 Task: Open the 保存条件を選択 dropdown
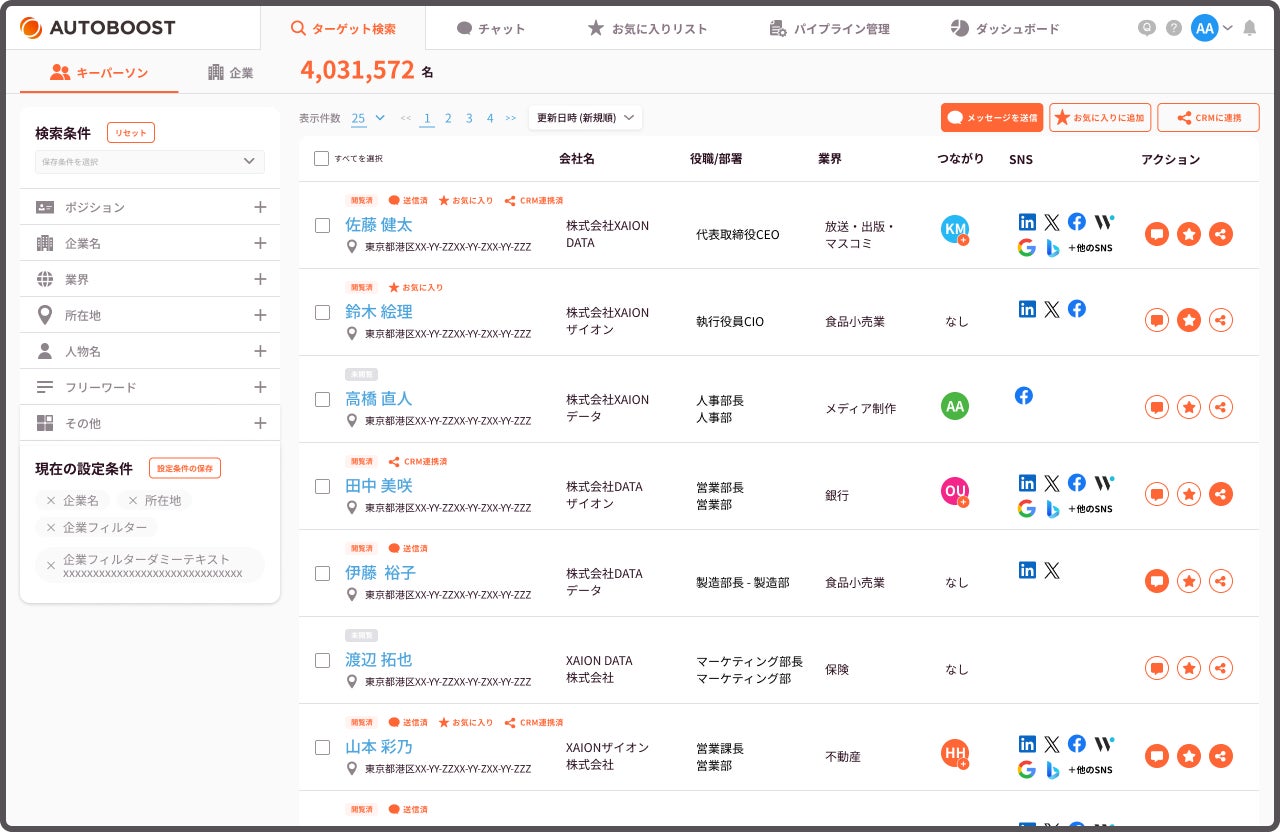click(150, 161)
